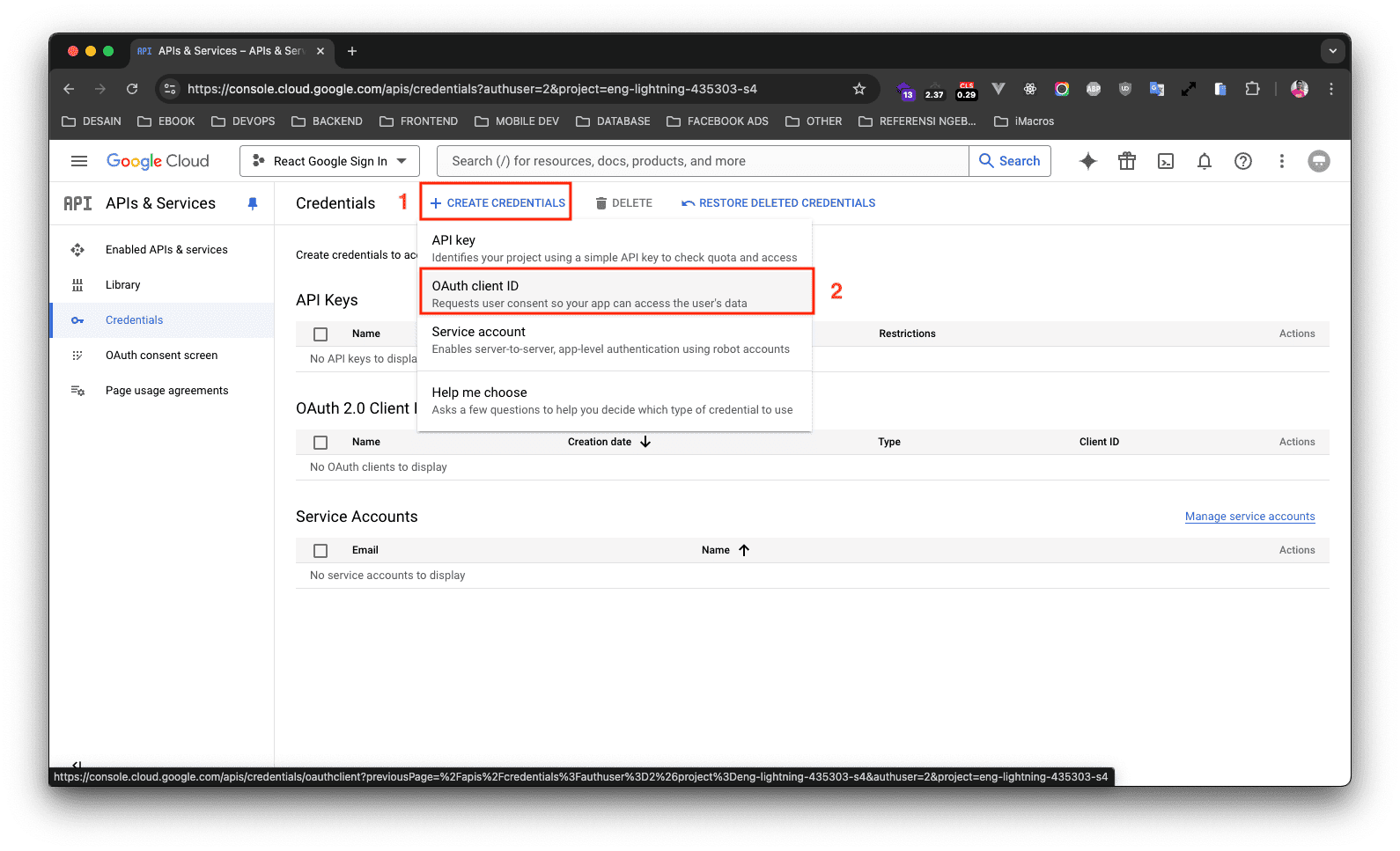The width and height of the screenshot is (1400, 851).
Task: Open Enabled APIs & services page
Action: [166, 250]
